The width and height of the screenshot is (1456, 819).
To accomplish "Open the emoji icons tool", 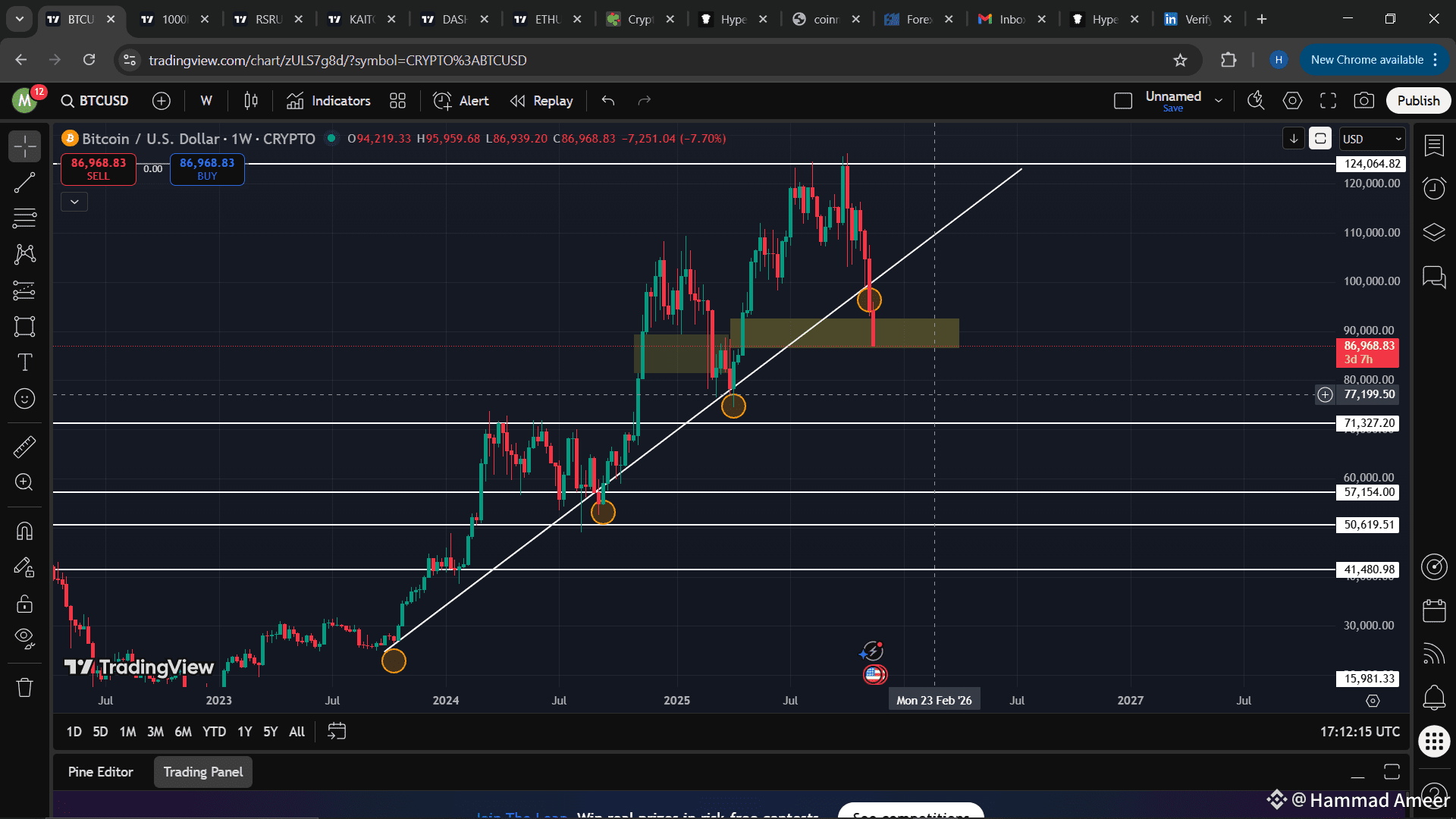I will pos(24,399).
